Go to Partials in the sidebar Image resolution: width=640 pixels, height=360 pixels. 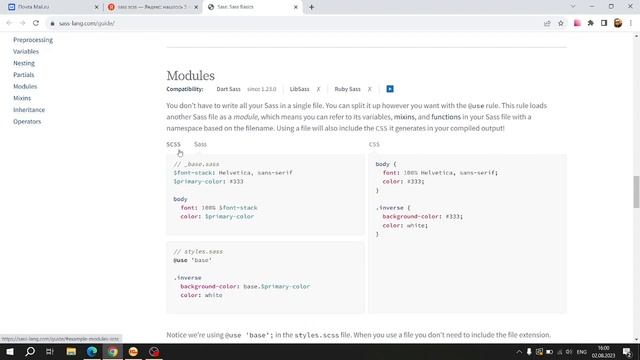(24, 75)
